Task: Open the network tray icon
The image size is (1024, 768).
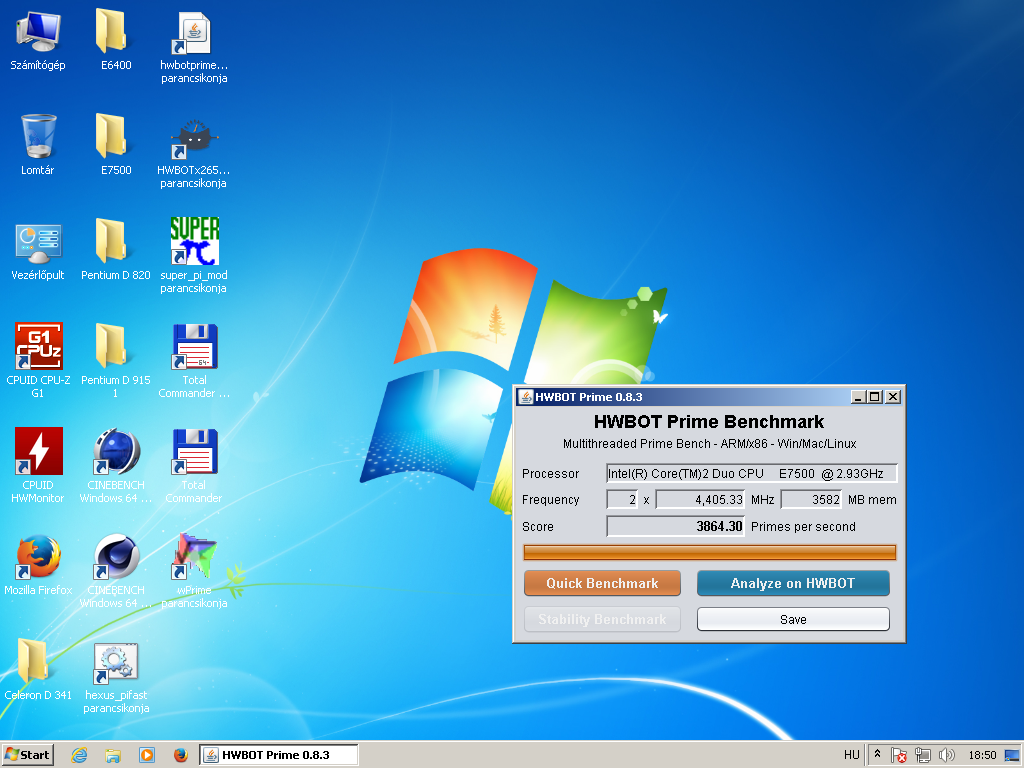Action: tap(923, 755)
